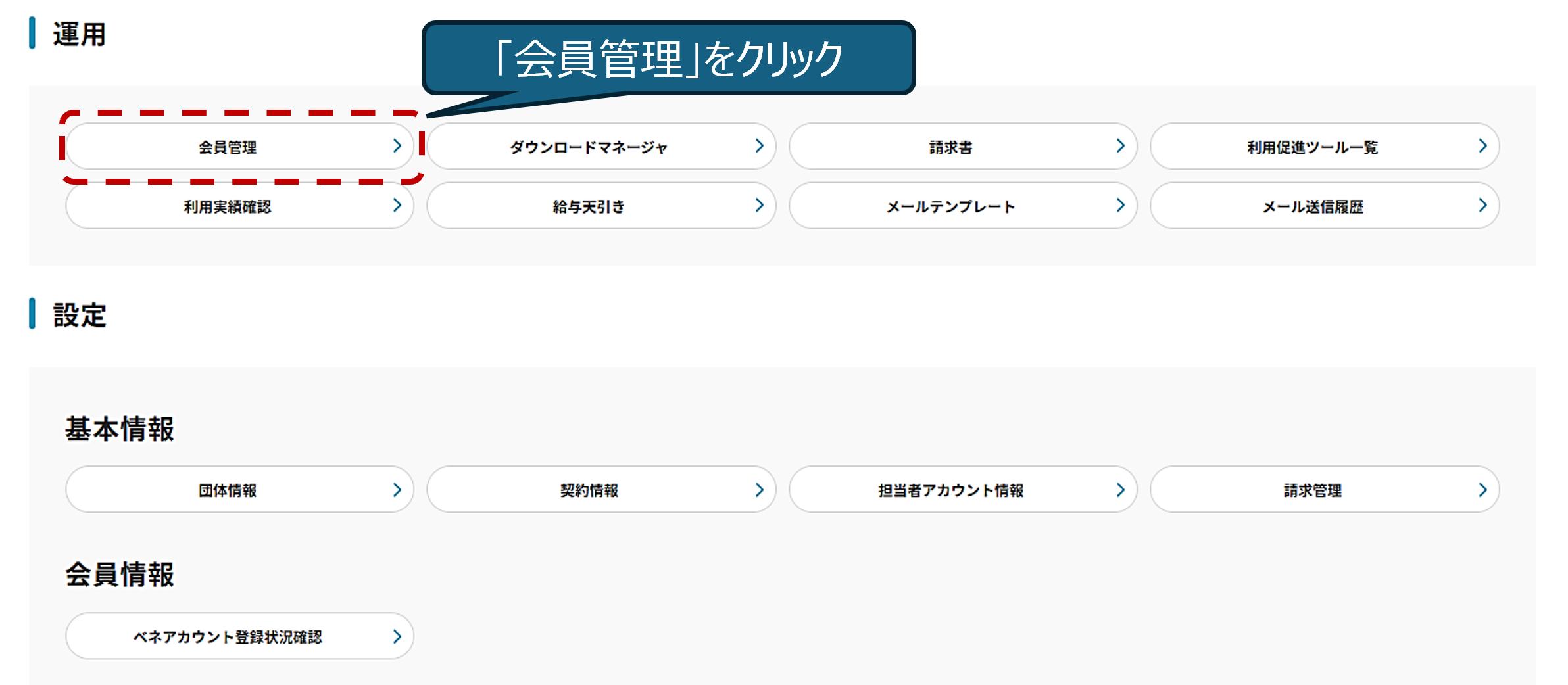Viewport: 1568px width, 685px height.
Task: Click the arrow on ベネアカウント登録状況確認
Action: click(x=397, y=636)
